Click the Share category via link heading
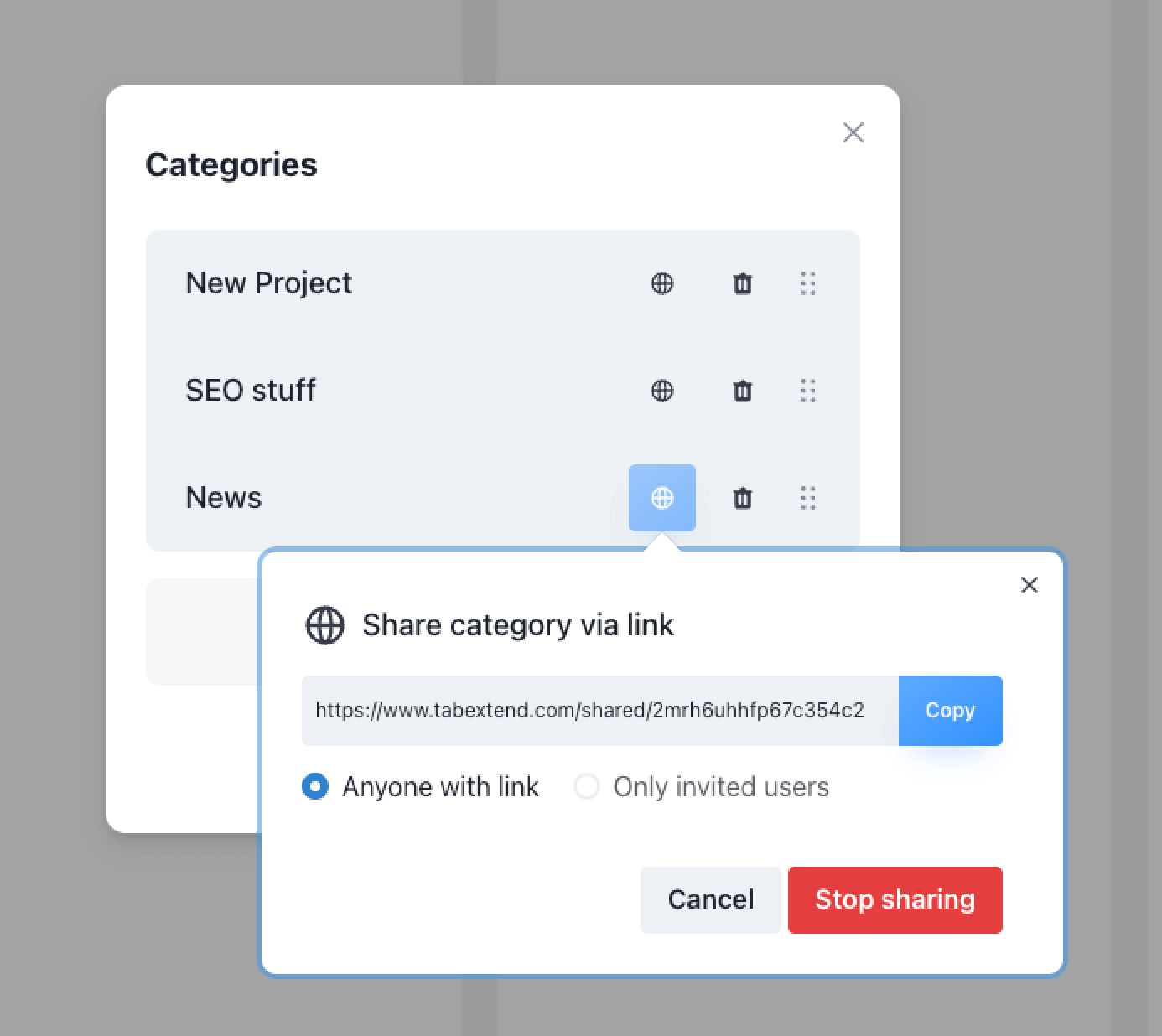 (x=518, y=625)
